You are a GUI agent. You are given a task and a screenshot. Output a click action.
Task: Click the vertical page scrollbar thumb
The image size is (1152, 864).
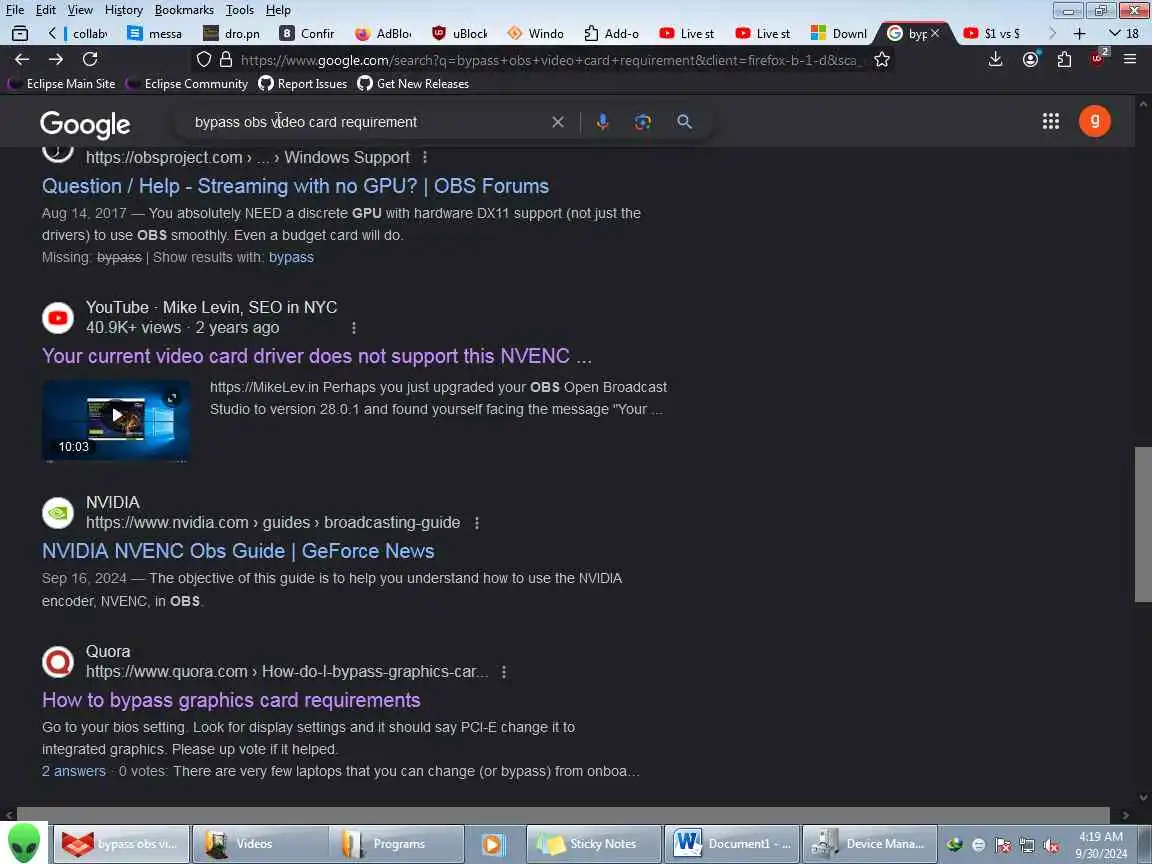click(x=1142, y=523)
